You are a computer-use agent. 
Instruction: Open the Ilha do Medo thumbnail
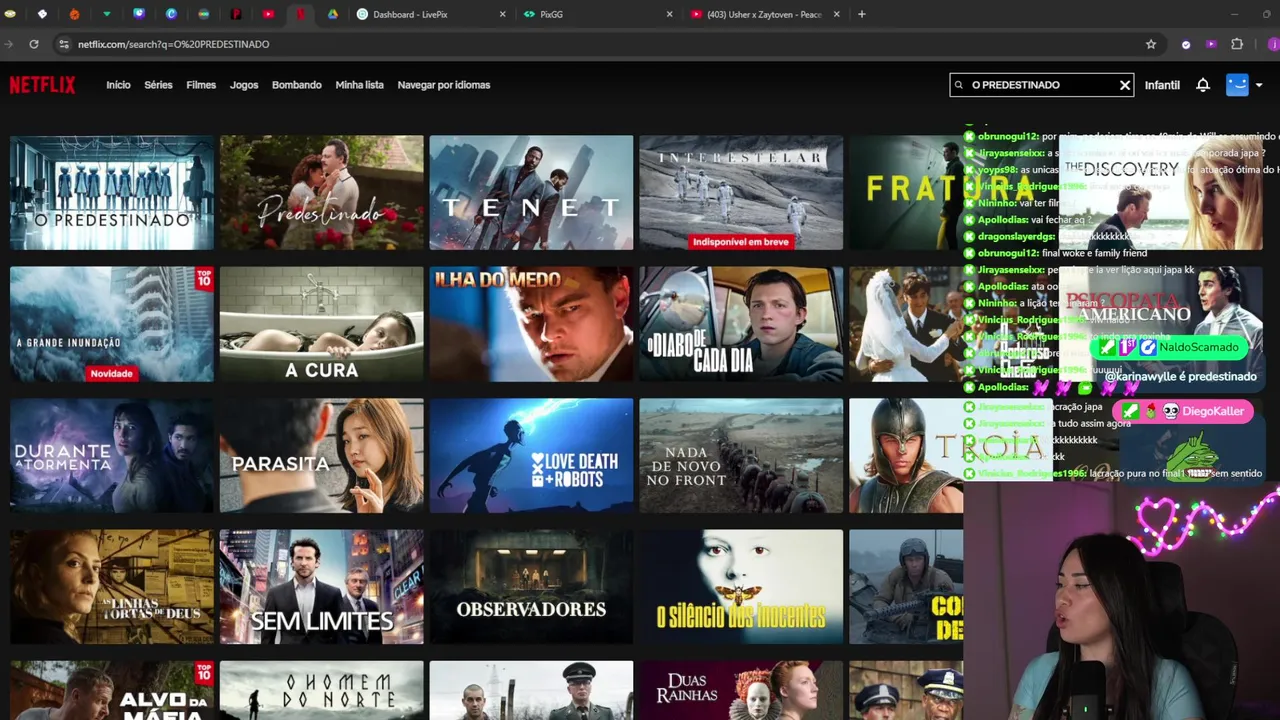(531, 324)
